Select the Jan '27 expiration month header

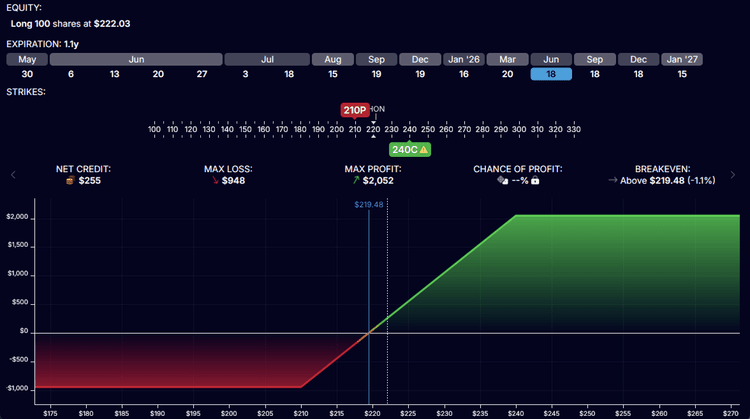(682, 59)
